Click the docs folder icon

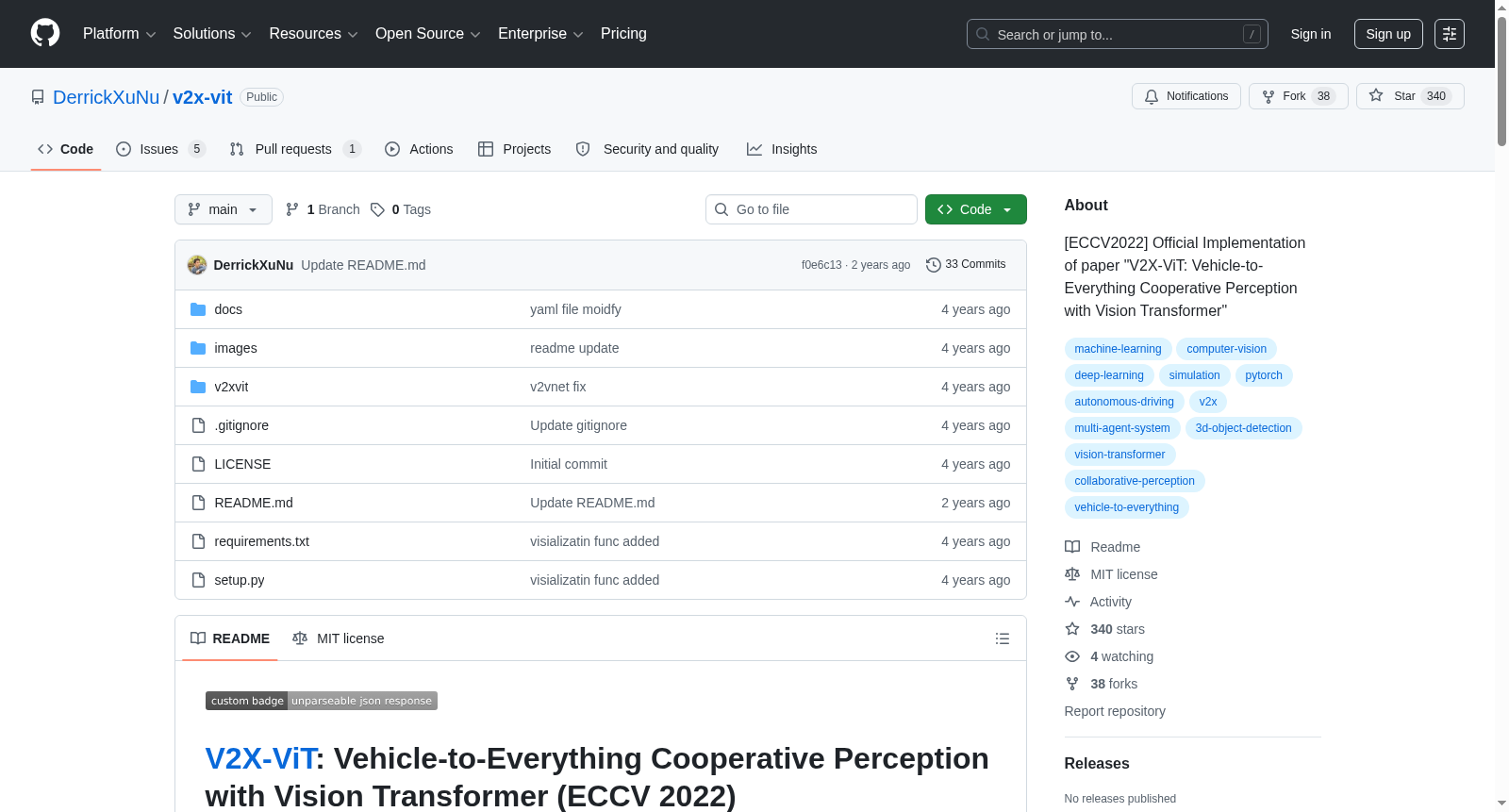[198, 309]
